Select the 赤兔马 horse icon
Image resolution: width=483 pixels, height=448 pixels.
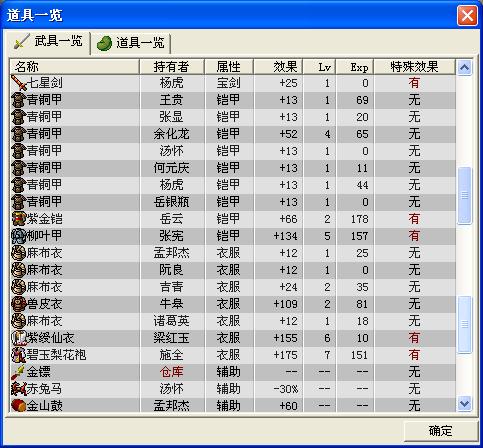[x=19, y=389]
